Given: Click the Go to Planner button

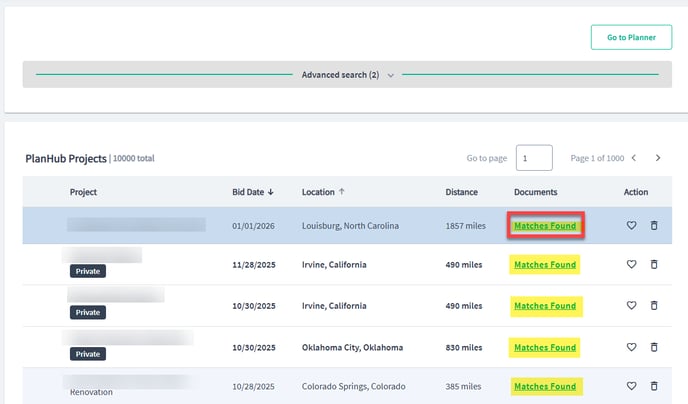Looking at the screenshot, I should [631, 37].
